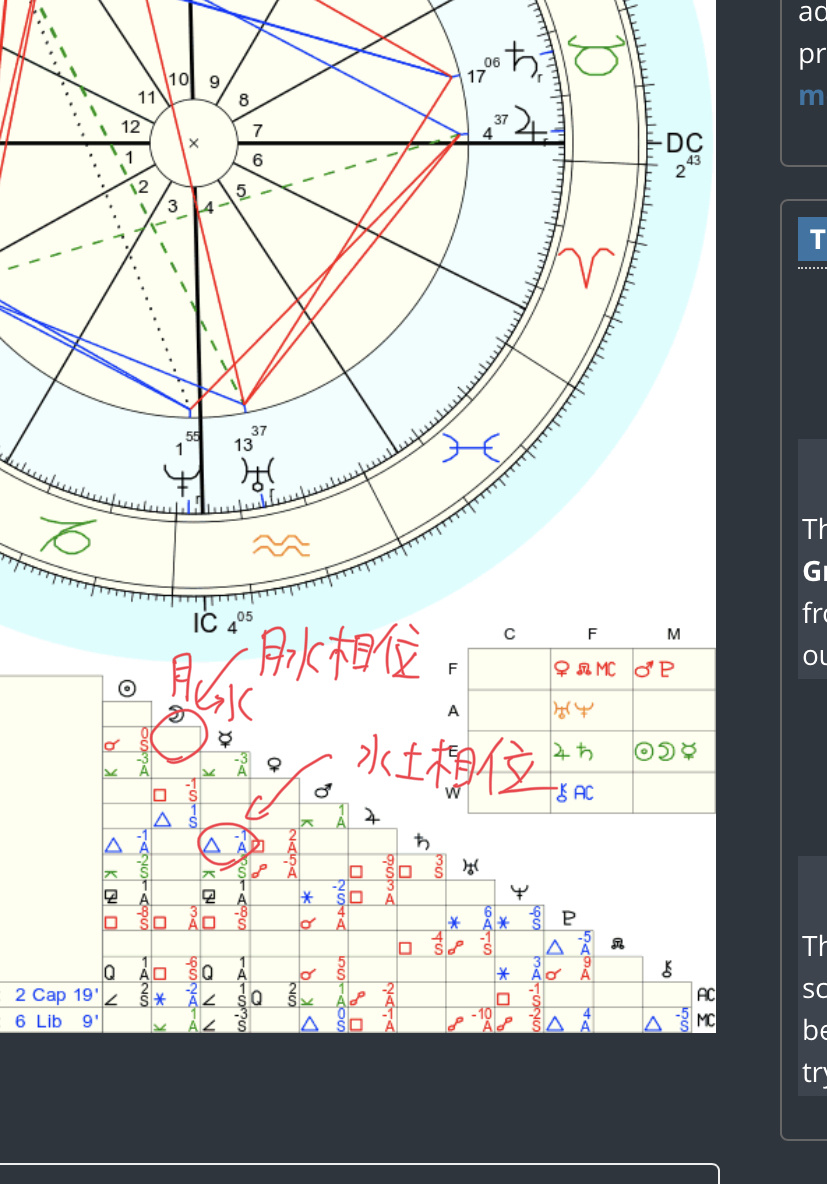Click house number 8 in the wheel
Viewport: 827px width, 1184px height.
[243, 100]
